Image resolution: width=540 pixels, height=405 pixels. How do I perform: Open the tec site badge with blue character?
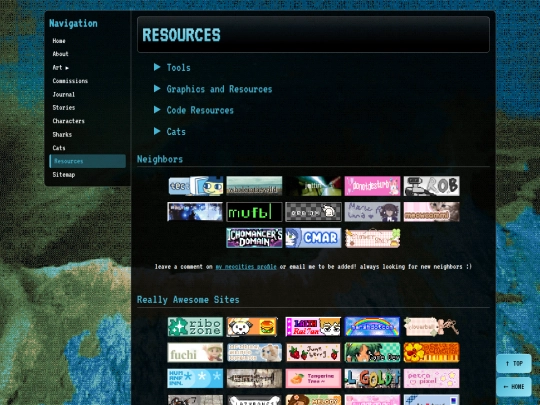195,186
